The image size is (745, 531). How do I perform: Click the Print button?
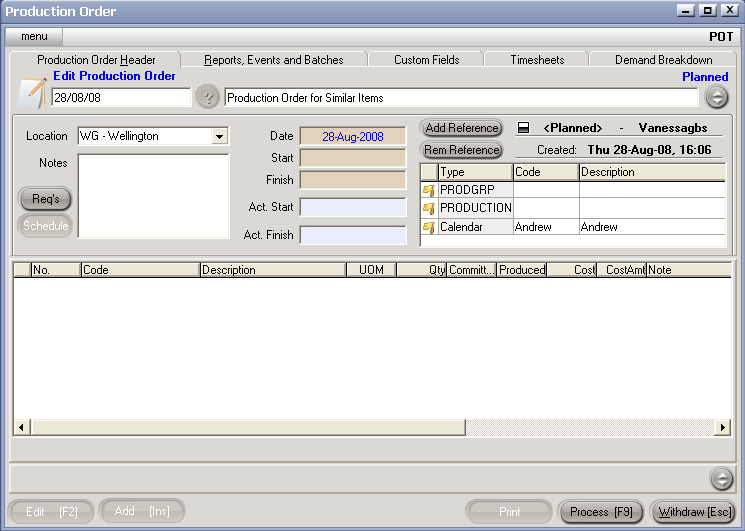pos(509,512)
